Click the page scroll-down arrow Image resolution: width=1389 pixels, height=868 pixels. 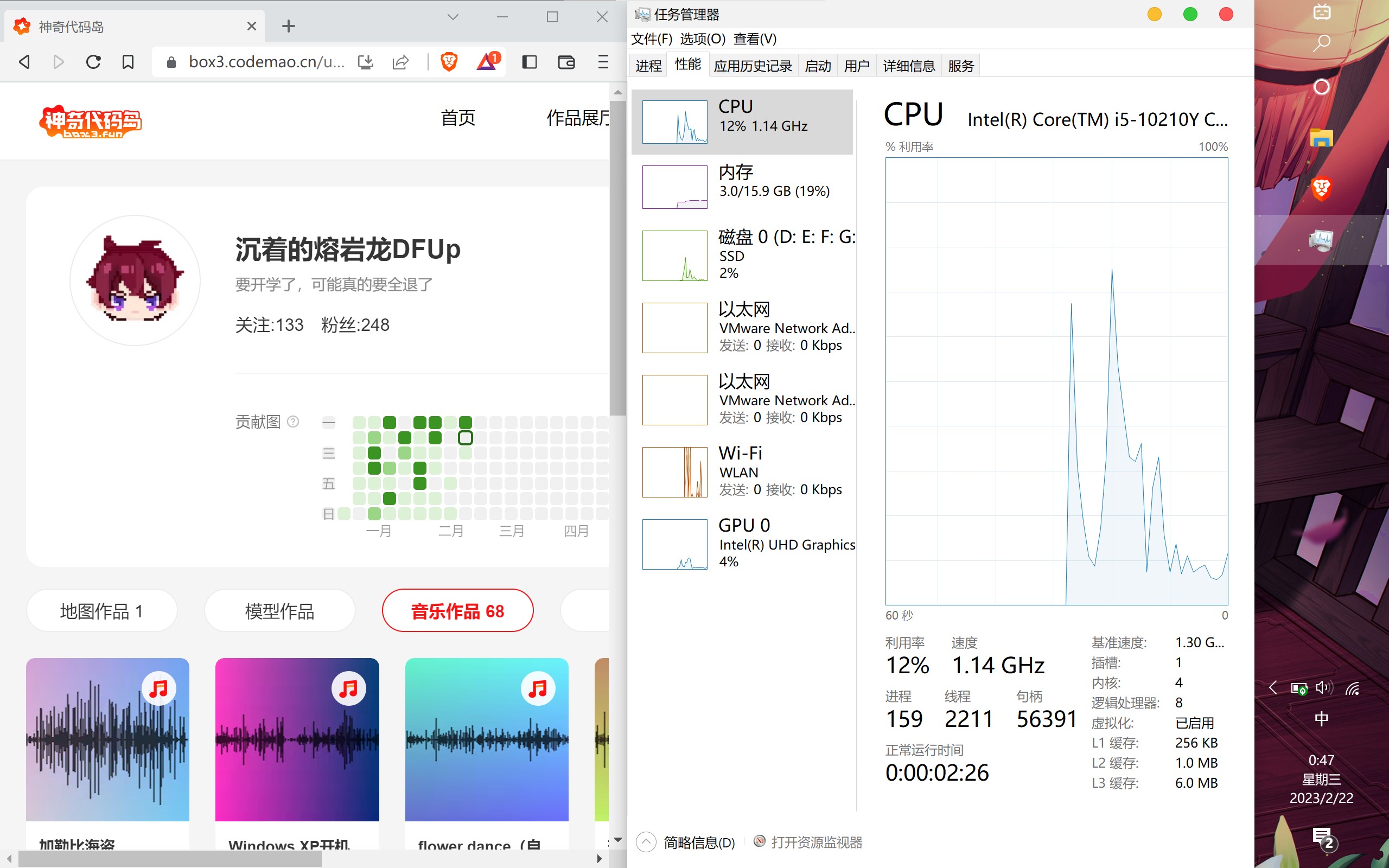617,840
